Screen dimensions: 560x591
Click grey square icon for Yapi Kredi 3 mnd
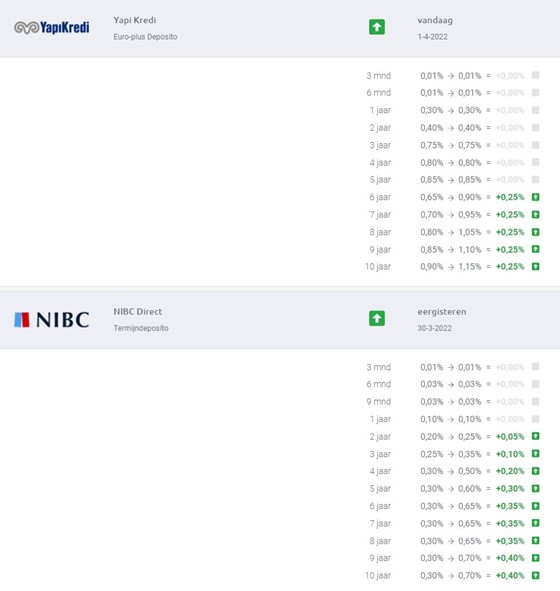(x=536, y=75)
